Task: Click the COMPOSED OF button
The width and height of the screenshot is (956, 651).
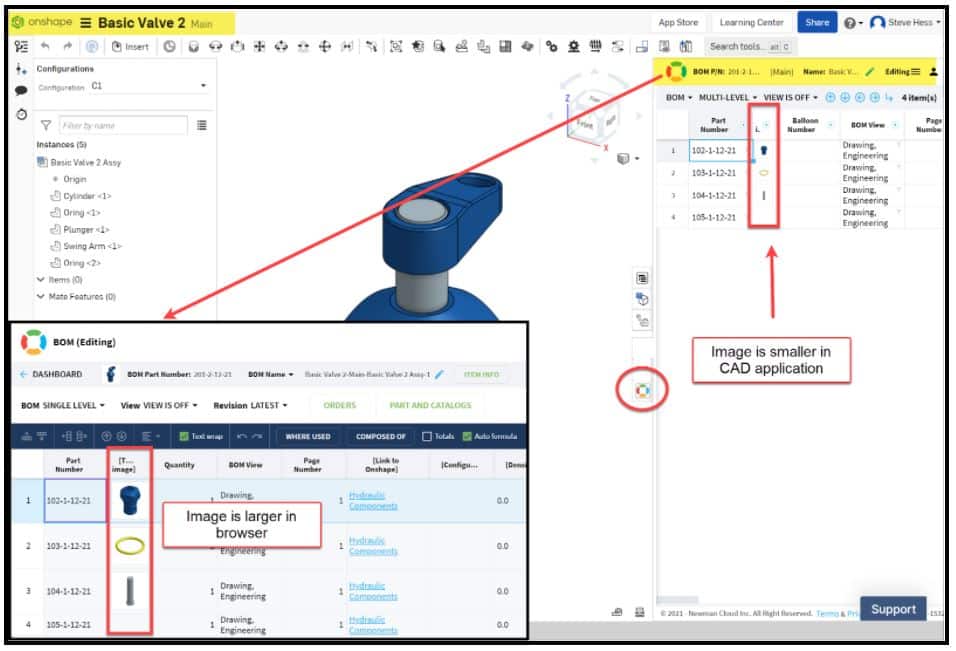Action: (x=380, y=436)
